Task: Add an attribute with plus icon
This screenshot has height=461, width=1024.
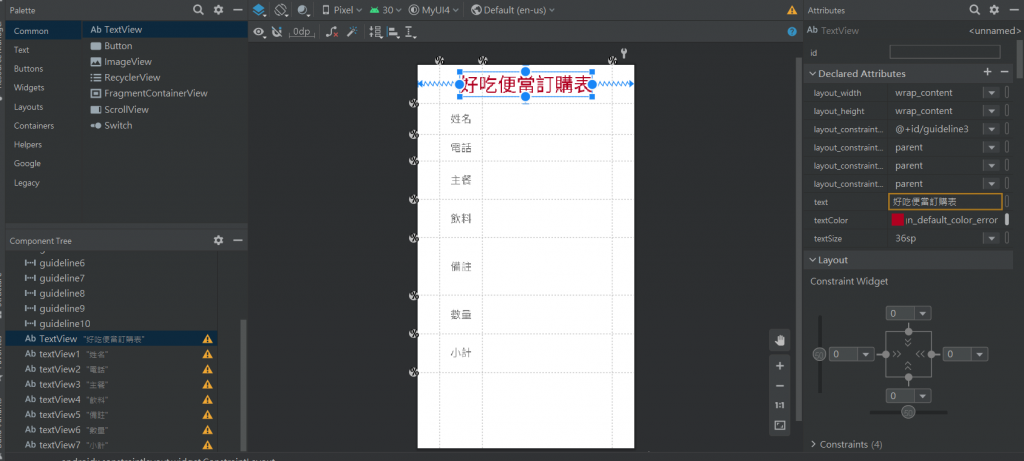Action: [x=987, y=72]
